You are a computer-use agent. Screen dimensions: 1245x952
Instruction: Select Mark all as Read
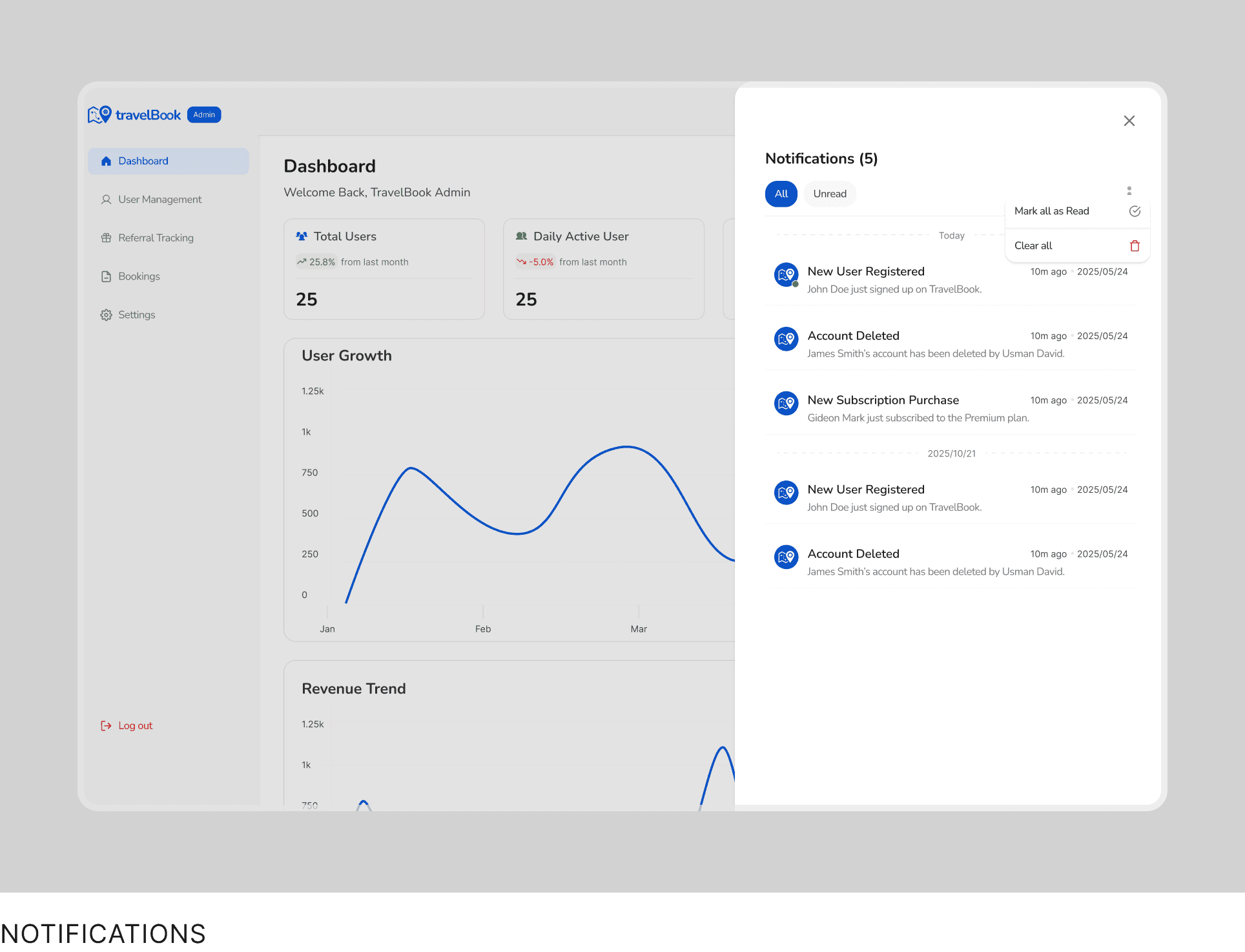(x=1051, y=211)
